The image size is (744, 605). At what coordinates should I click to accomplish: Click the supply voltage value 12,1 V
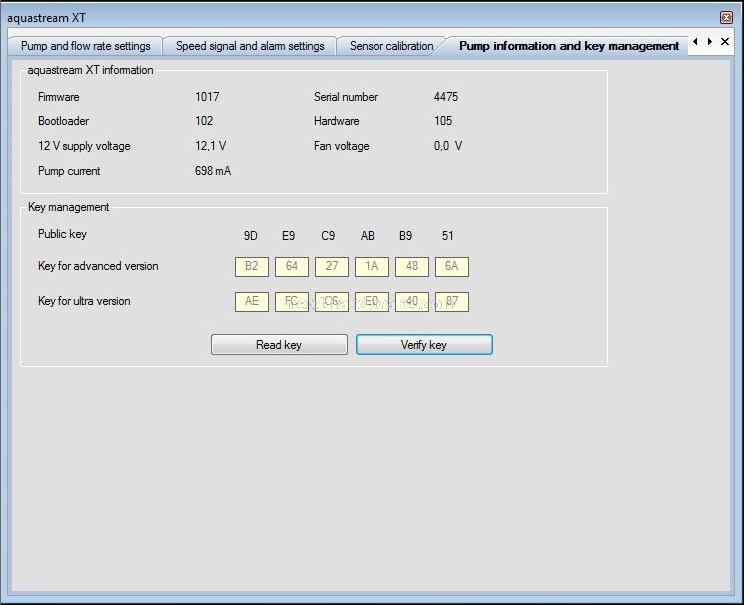point(210,146)
